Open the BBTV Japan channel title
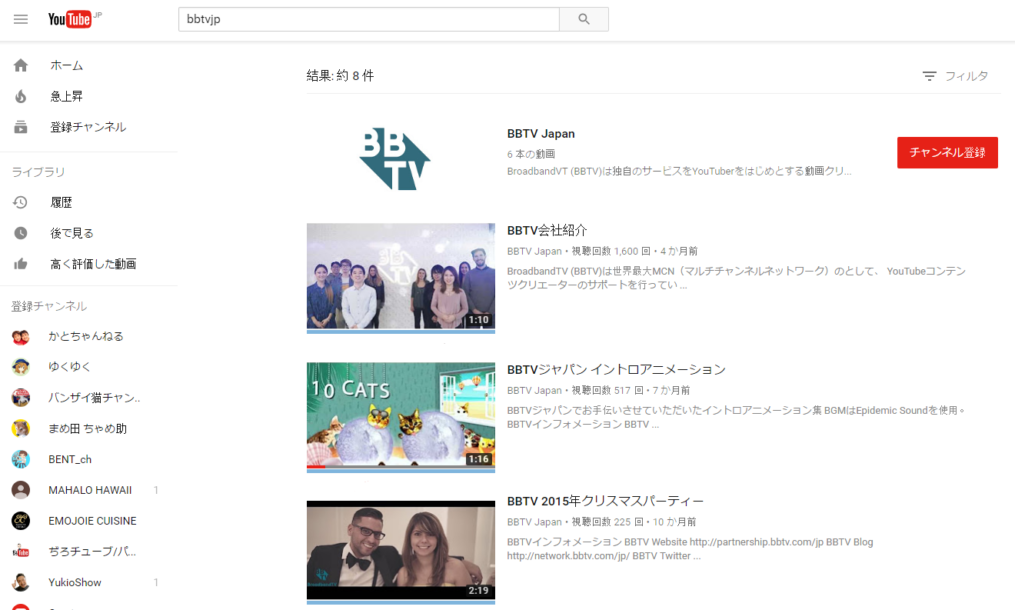 541,133
